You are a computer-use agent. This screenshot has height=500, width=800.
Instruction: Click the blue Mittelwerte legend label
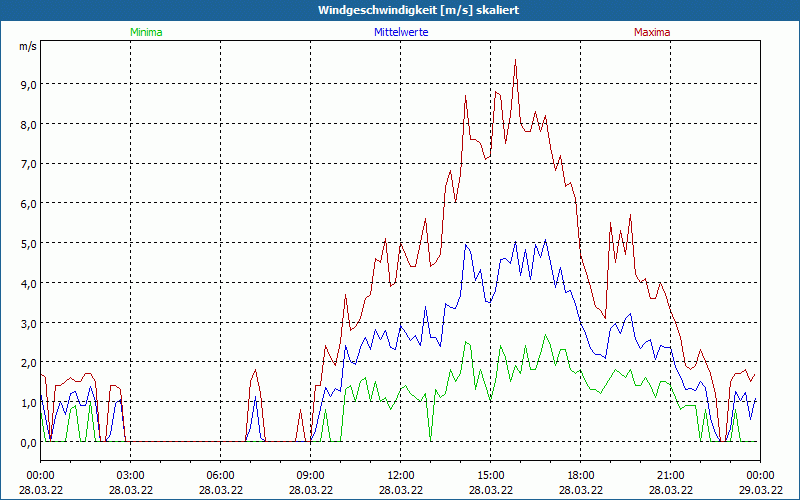[401, 32]
